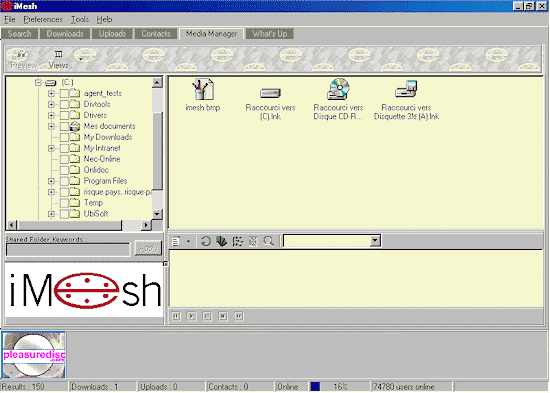The image size is (550, 393).
Task: Open the Tools menu
Action: click(80, 19)
